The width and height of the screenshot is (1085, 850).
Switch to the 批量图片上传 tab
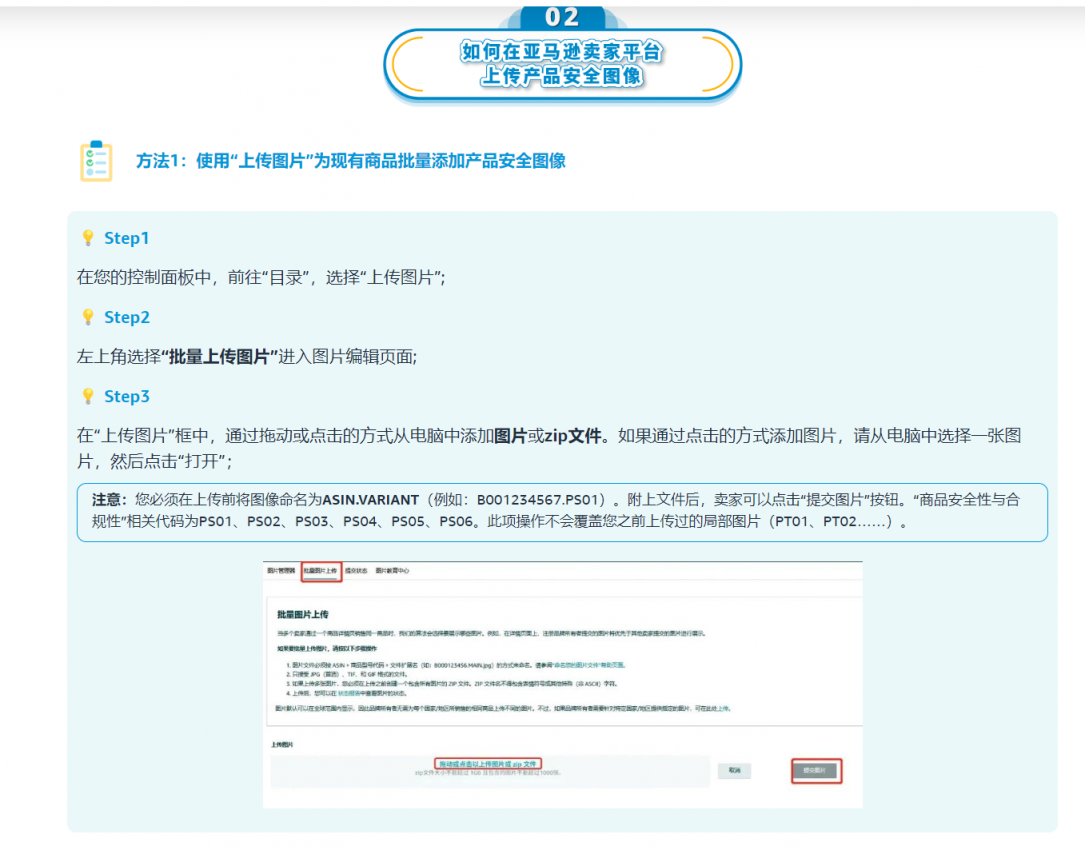click(321, 571)
